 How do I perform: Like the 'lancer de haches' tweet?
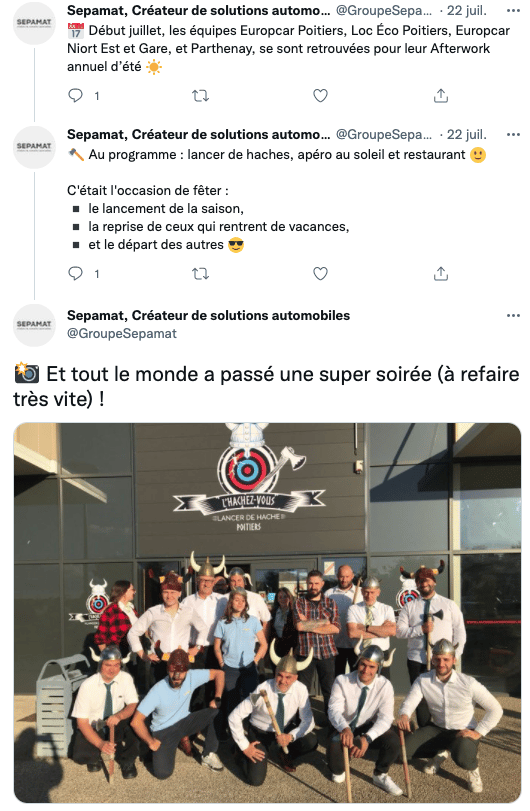(321, 273)
